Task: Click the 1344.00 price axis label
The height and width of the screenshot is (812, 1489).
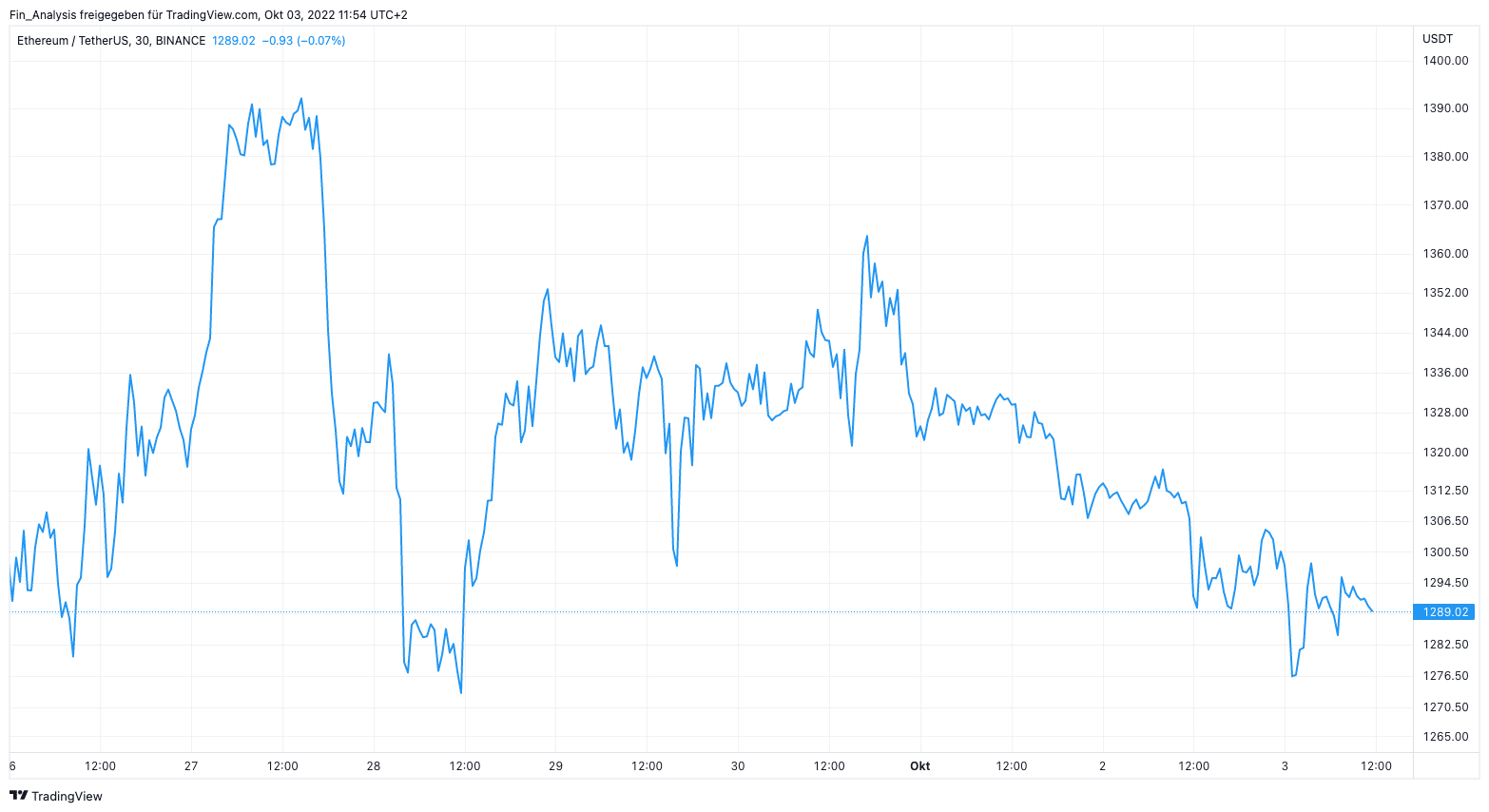Action: pyautogui.click(x=1445, y=333)
